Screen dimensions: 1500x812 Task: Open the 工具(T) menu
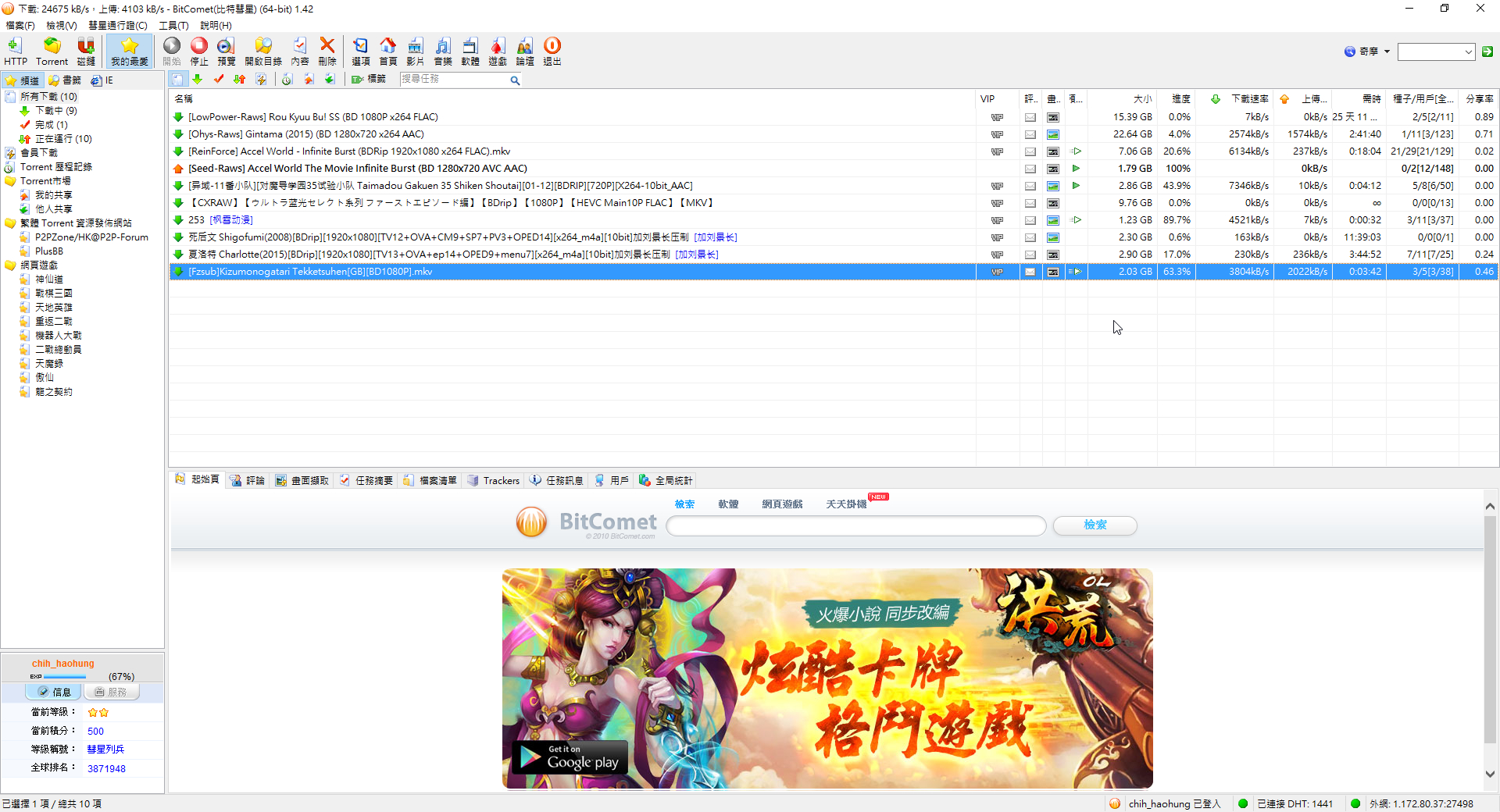click(173, 26)
